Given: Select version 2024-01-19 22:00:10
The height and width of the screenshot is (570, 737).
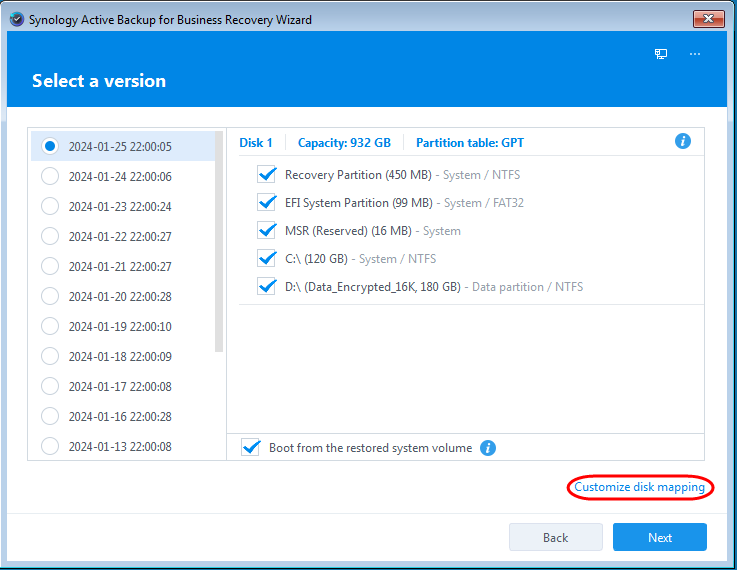Looking at the screenshot, I should (50, 326).
